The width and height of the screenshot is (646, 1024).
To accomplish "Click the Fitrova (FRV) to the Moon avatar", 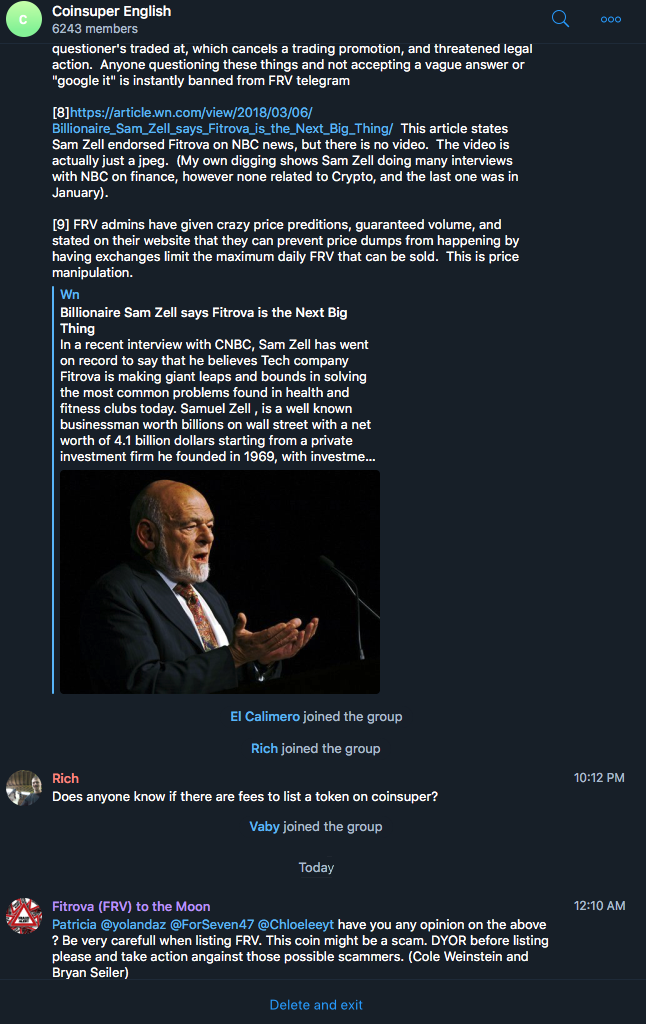I will (x=24, y=916).
